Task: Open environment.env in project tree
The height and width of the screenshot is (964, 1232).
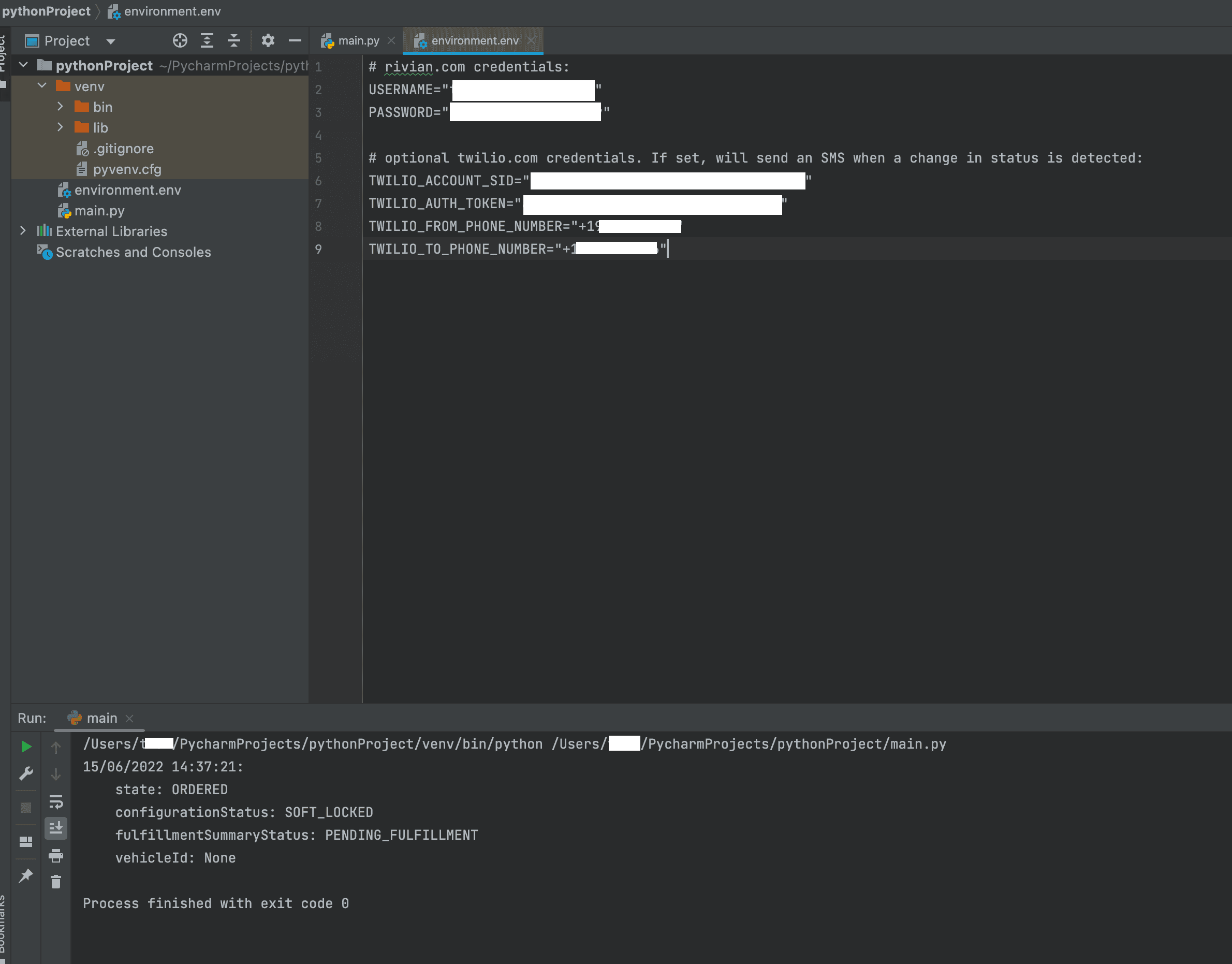Action: tap(119, 190)
